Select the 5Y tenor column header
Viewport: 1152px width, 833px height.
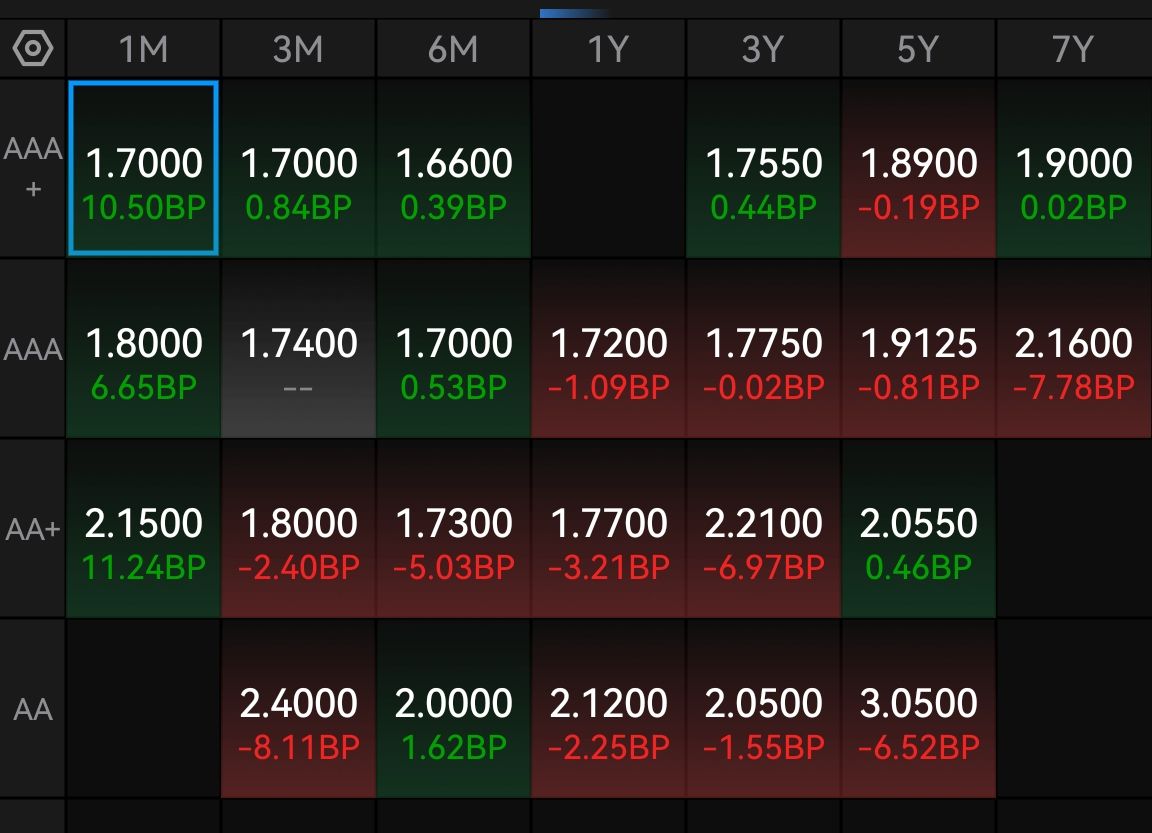coord(918,49)
